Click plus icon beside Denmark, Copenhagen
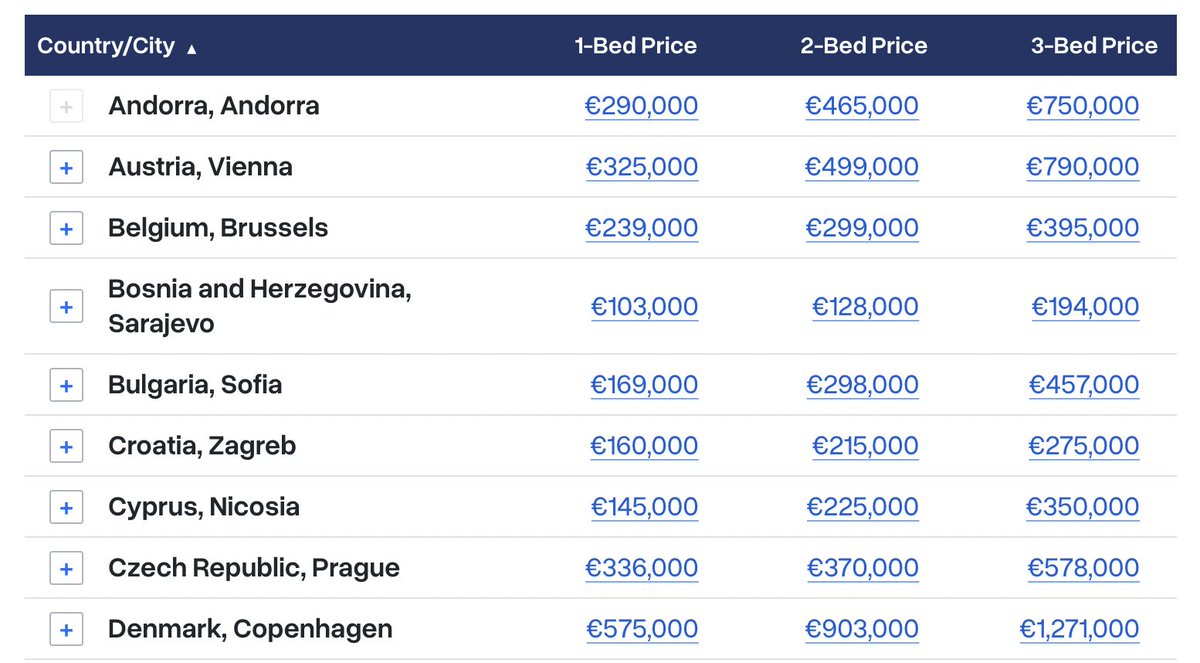Image resolution: width=1200 pixels, height=663 pixels. tap(66, 629)
